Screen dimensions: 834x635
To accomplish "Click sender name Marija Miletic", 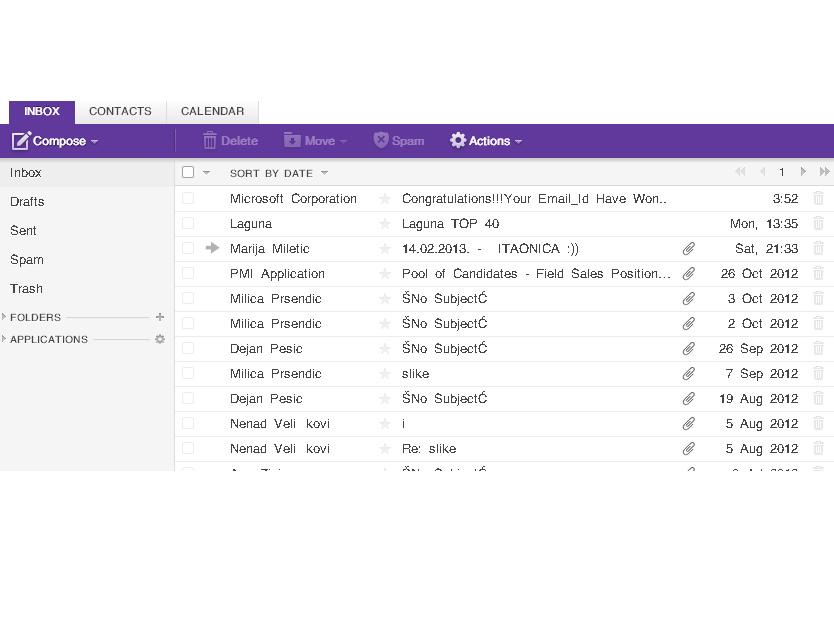I will coord(269,249).
